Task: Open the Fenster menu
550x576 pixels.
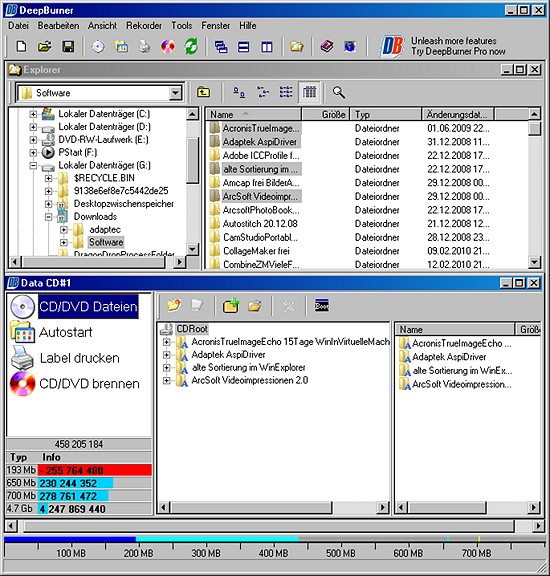Action: coord(215,26)
